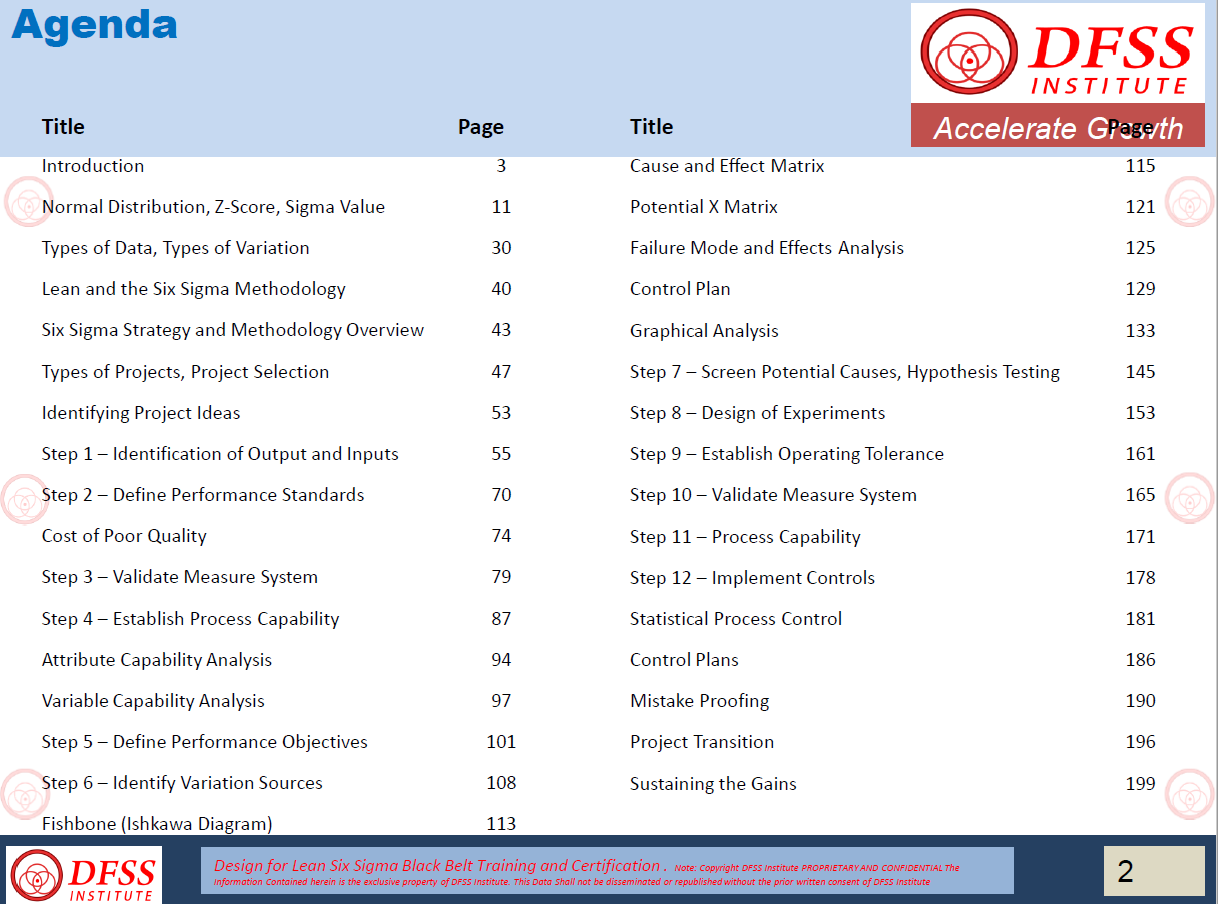This screenshot has height=904, width=1218.
Task: Click the Variable Capability Analysis entry
Action: tap(153, 701)
